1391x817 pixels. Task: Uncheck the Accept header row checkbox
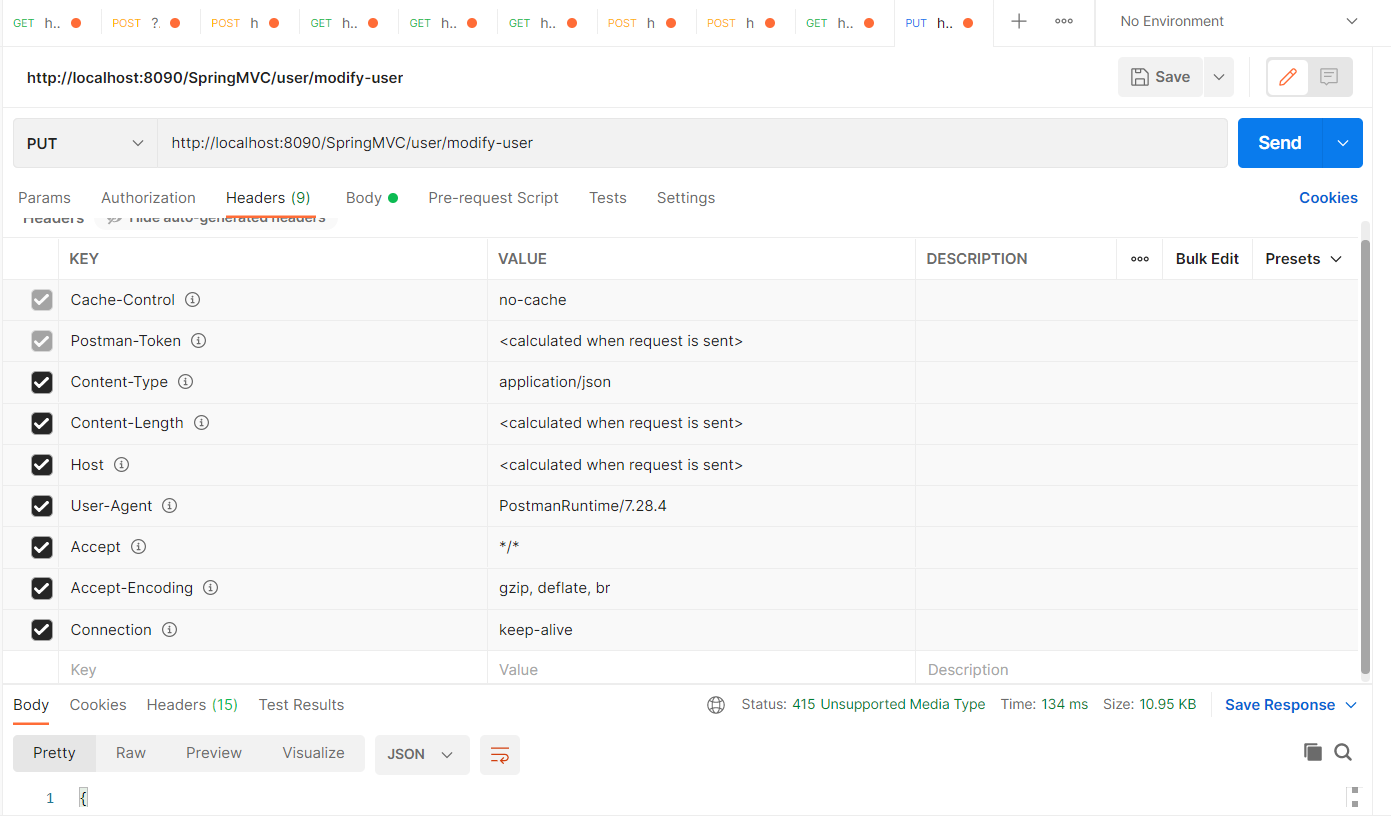pyautogui.click(x=42, y=547)
